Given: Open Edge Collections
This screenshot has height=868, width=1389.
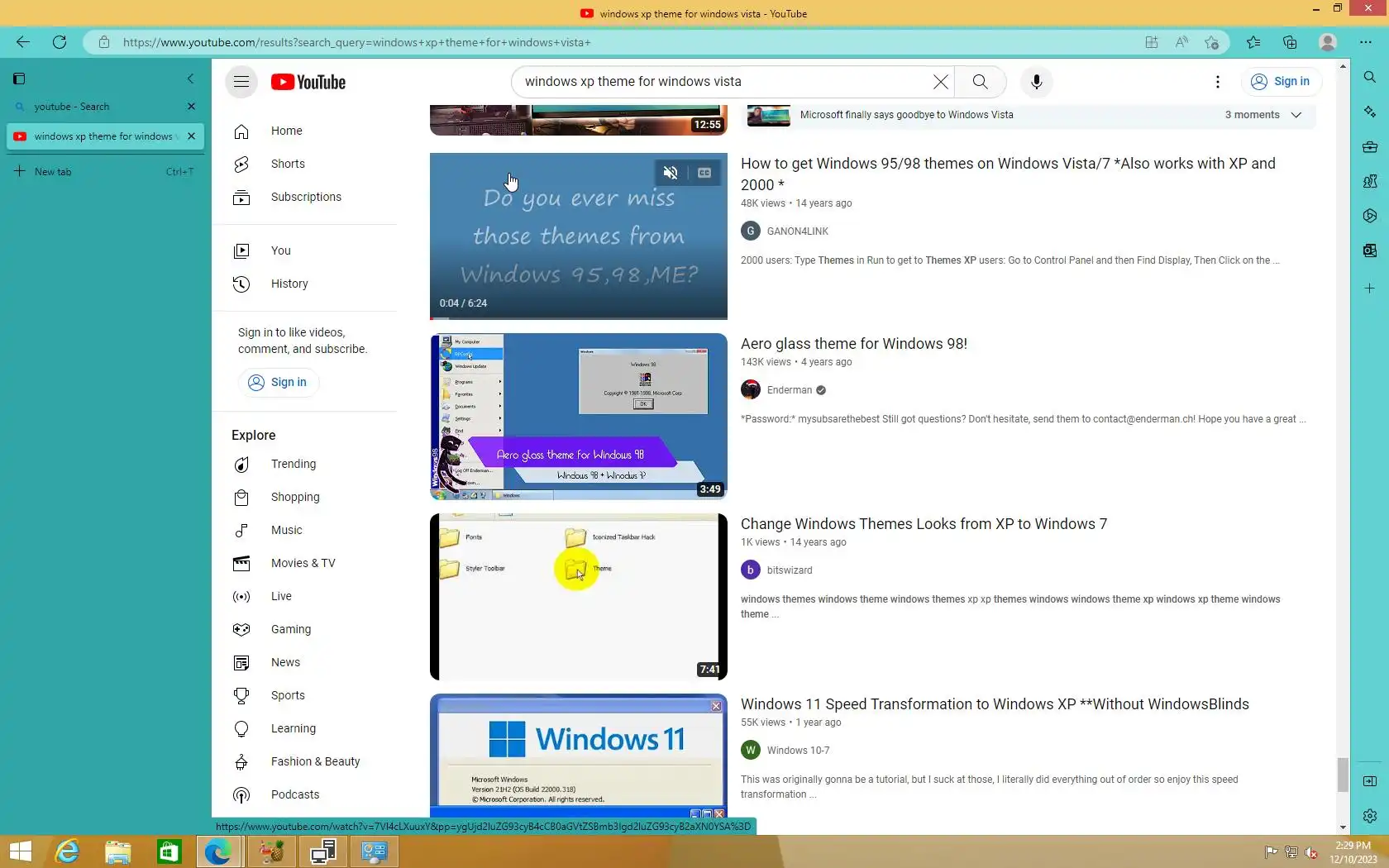Looking at the screenshot, I should click(1290, 42).
